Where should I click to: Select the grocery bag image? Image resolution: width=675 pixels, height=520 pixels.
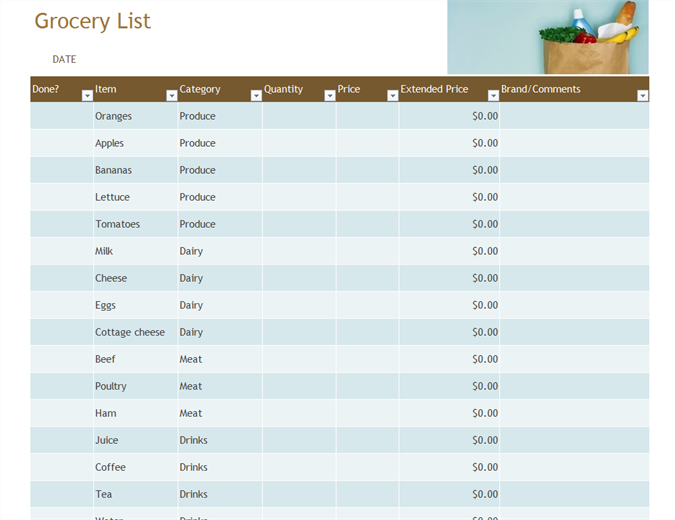coord(547,37)
